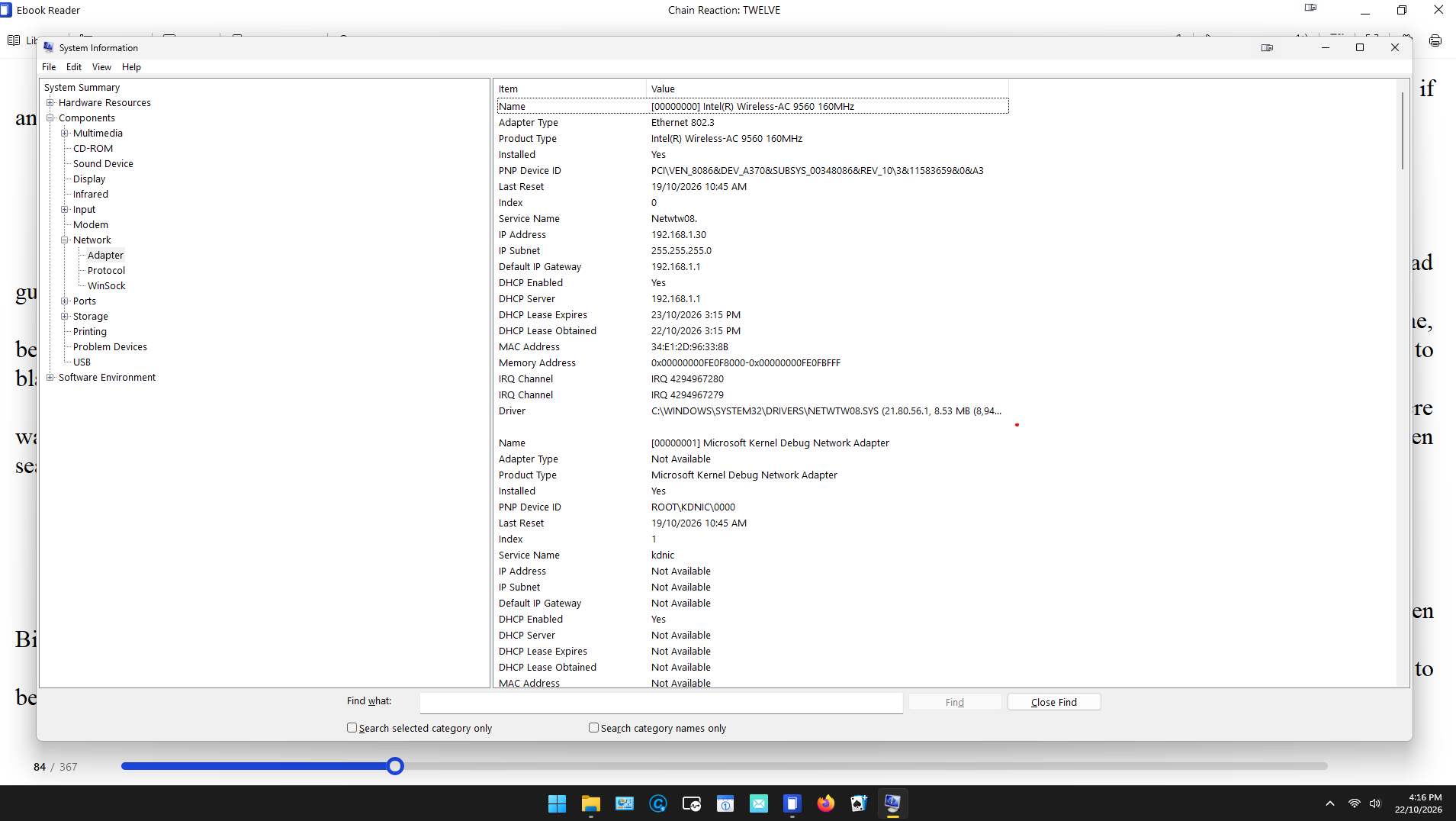This screenshot has width=1456, height=821.
Task: Open the Mail app in taskbar
Action: point(758,803)
